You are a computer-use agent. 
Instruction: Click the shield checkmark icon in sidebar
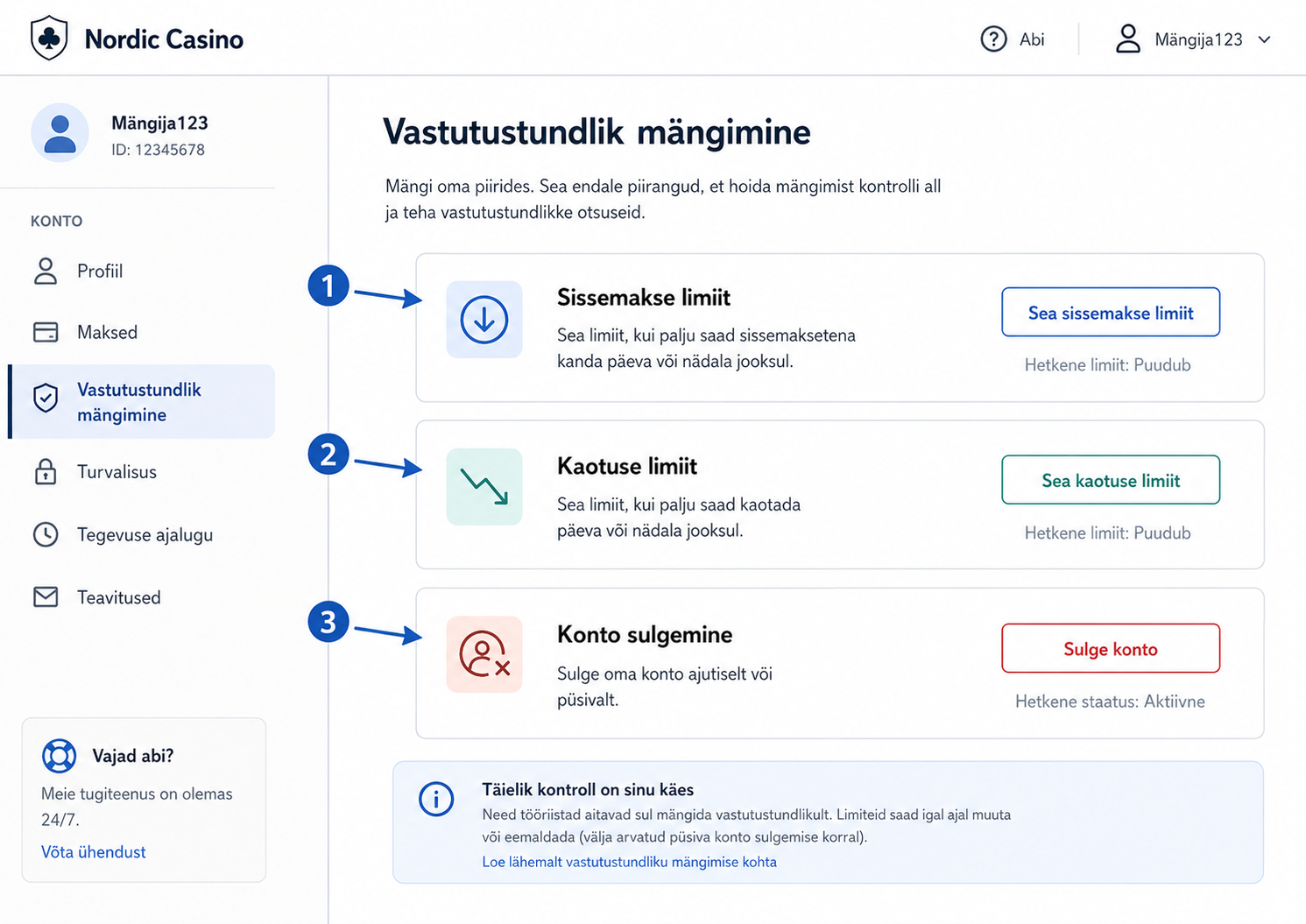[46, 399]
